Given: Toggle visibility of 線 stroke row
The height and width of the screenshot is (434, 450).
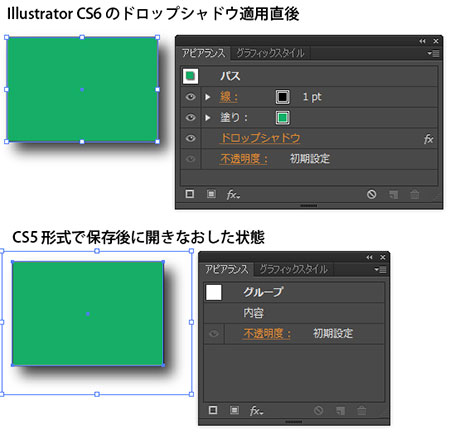Looking at the screenshot, I should tap(190, 97).
